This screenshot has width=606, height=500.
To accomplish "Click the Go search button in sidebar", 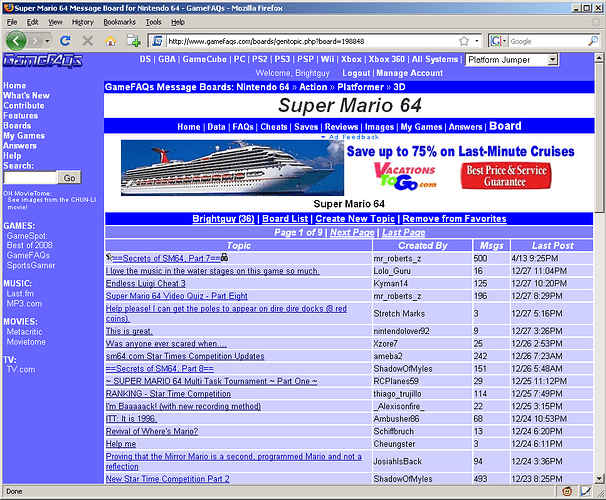I will pyautogui.click(x=69, y=178).
